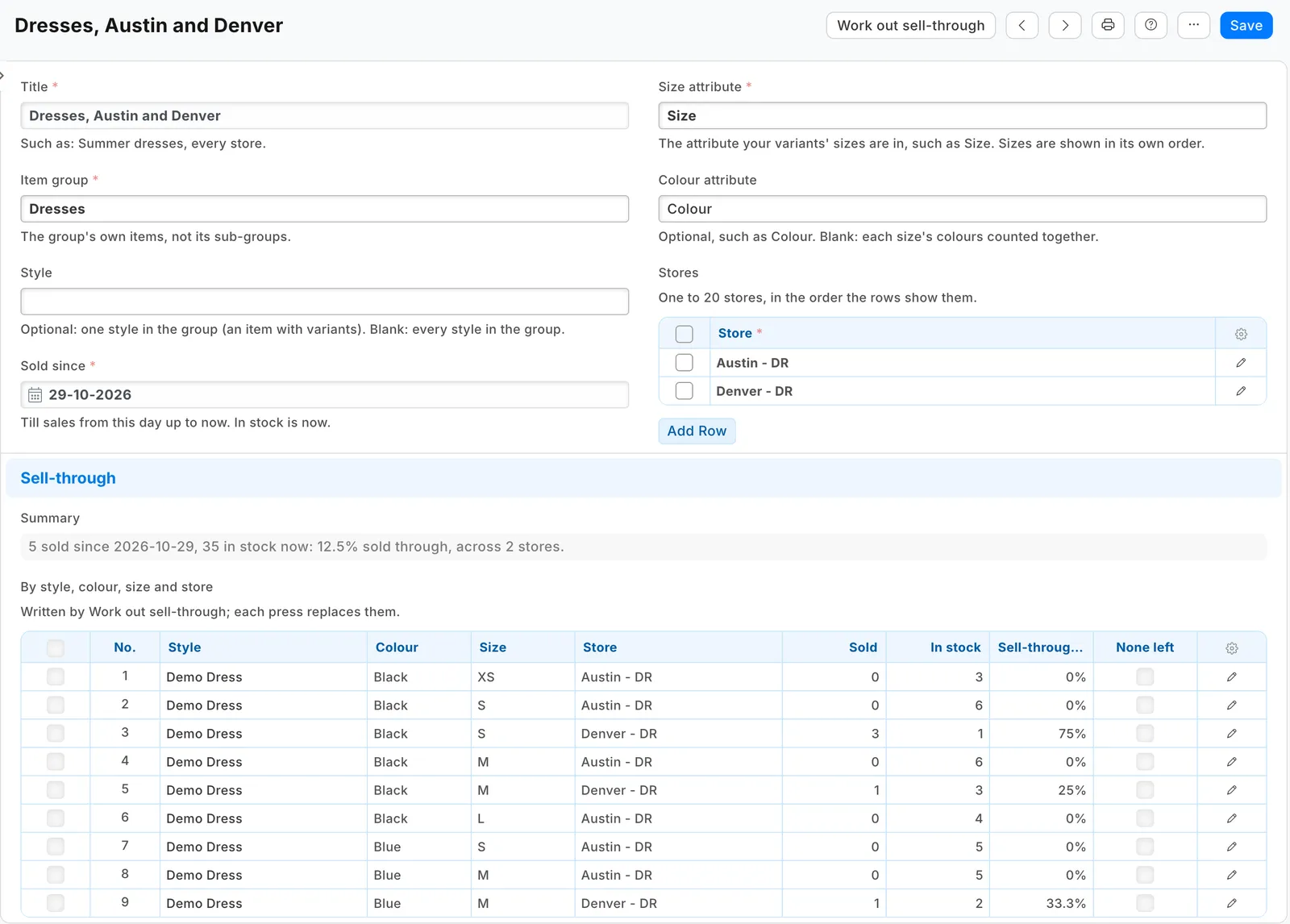Edit row 1 pencil icon
Screen dimensions: 1290x924
point(1231,677)
